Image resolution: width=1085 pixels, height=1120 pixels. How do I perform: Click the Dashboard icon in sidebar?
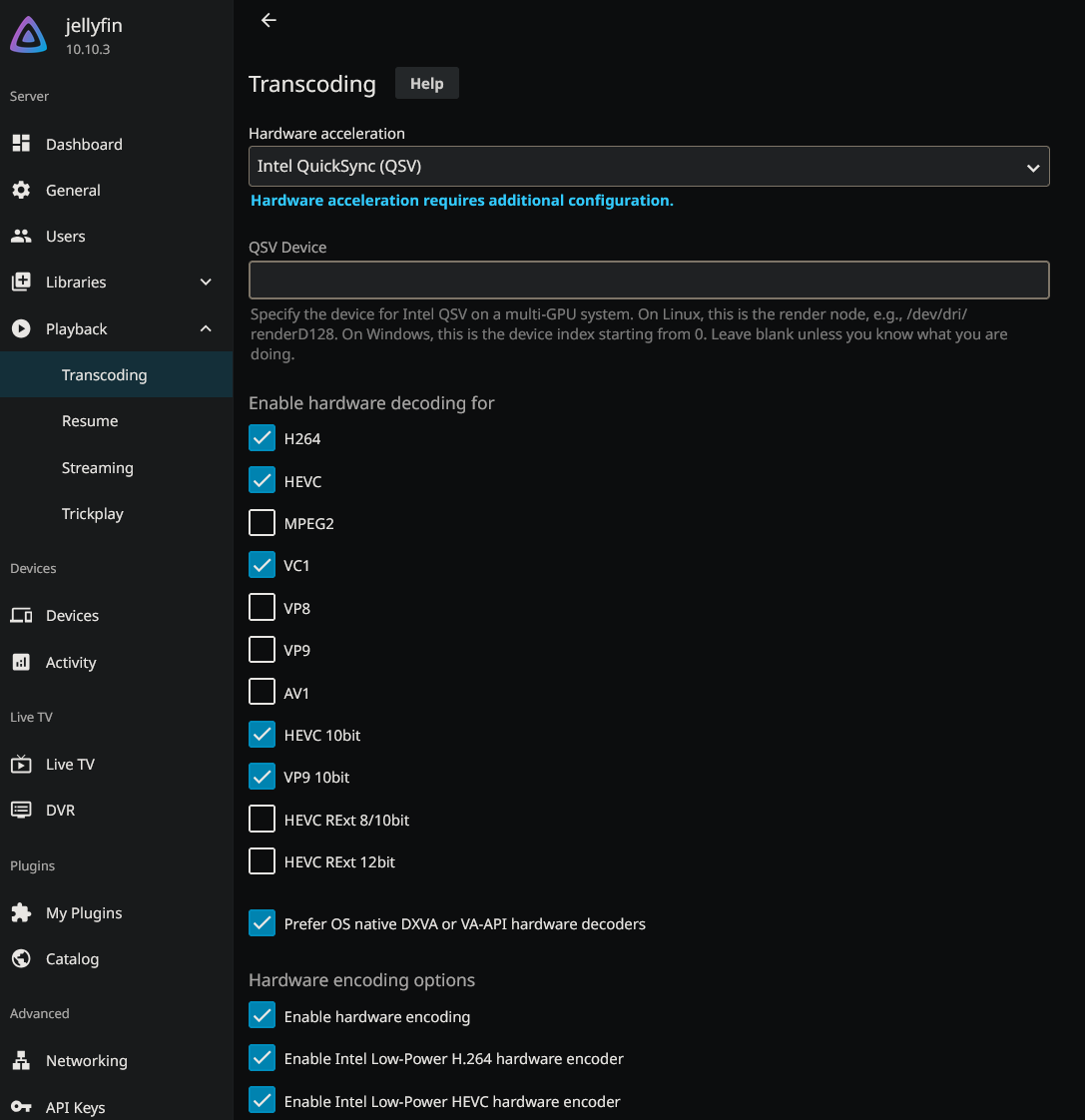point(21,144)
